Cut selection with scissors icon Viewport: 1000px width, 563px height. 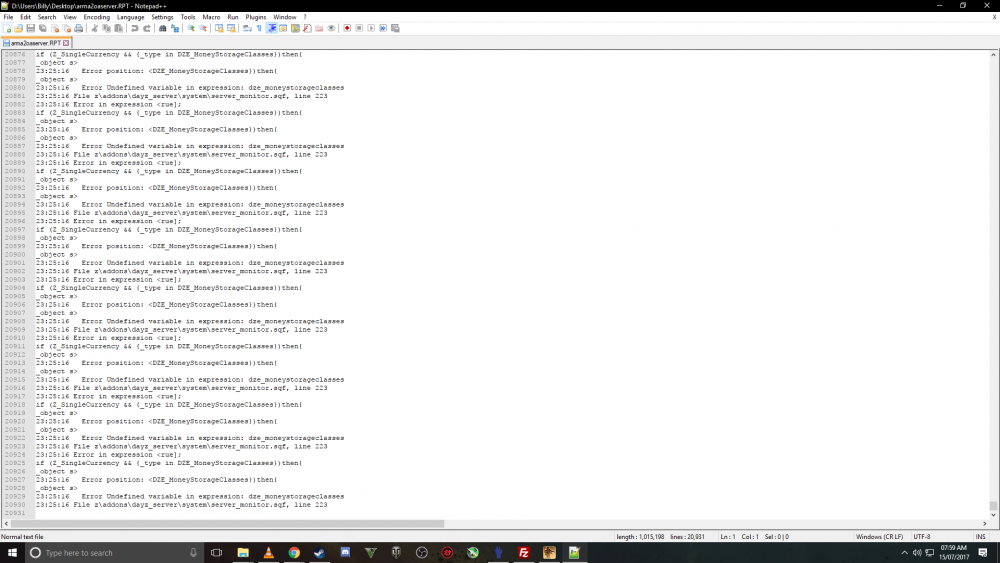tap(94, 28)
